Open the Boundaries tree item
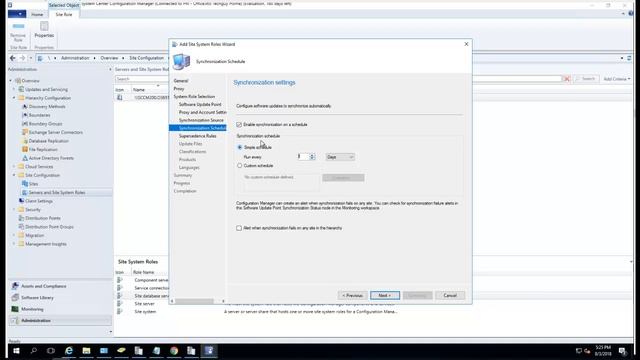This screenshot has height=360, width=640. pyautogui.click(x=39, y=115)
